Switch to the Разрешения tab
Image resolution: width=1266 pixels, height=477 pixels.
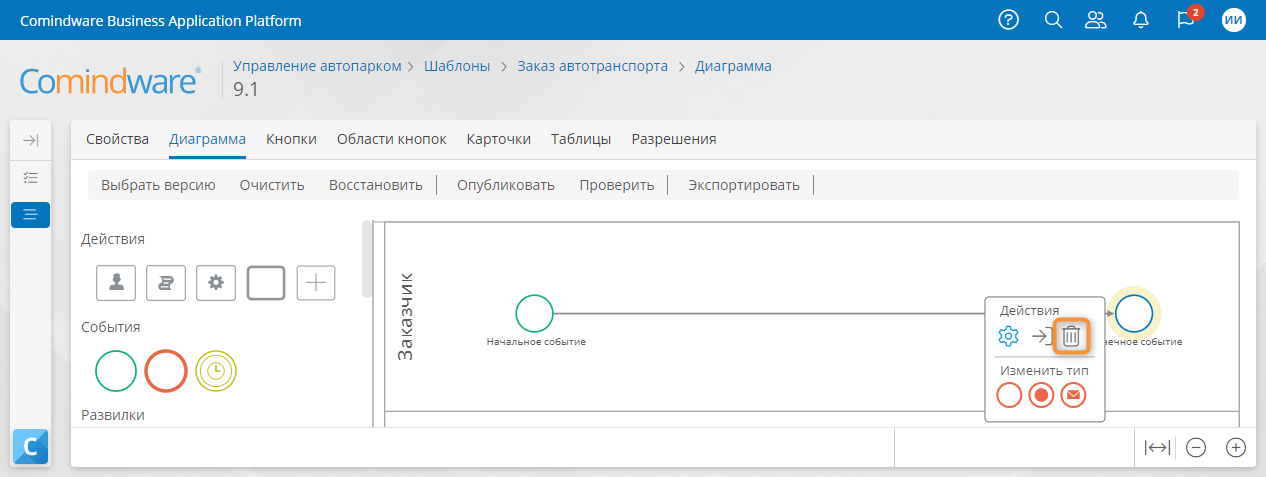click(x=673, y=139)
